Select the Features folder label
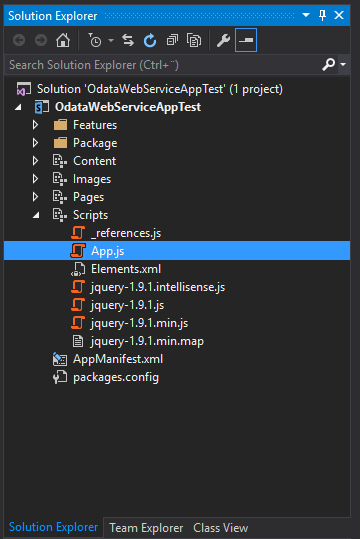This screenshot has height=539, width=362. point(95,125)
